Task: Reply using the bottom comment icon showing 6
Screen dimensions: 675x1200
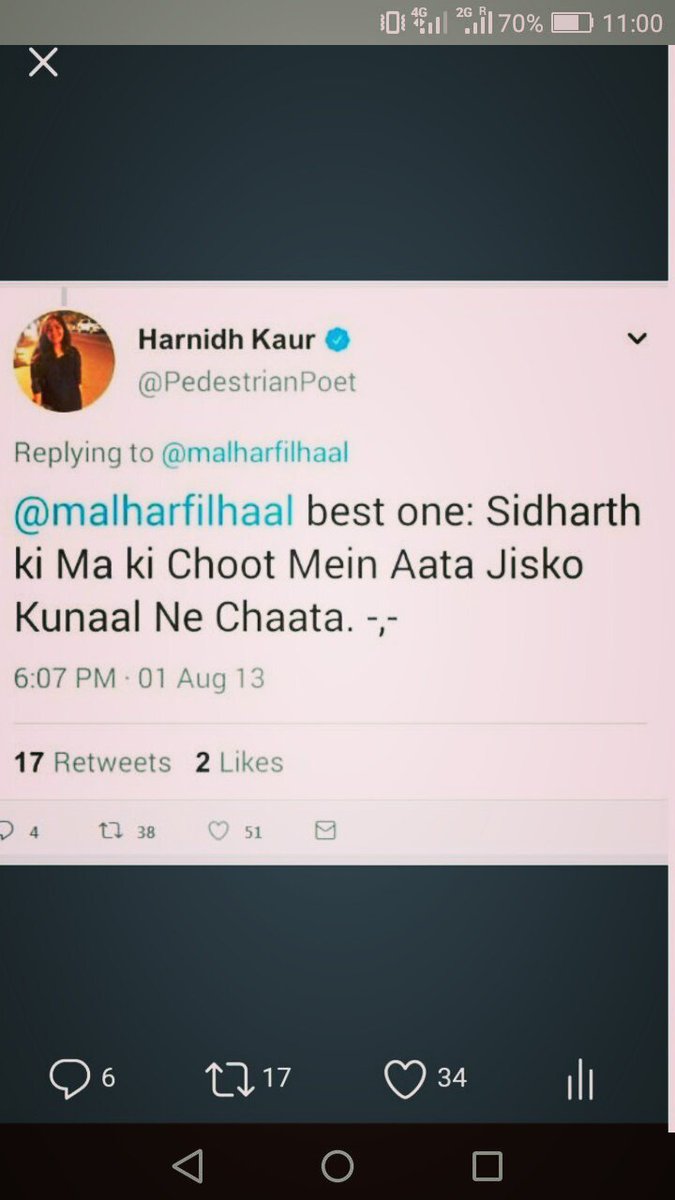Action: 82,1078
